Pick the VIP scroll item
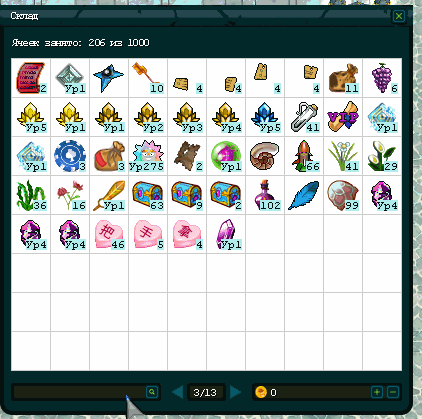The width and height of the screenshot is (422, 419). (343, 117)
